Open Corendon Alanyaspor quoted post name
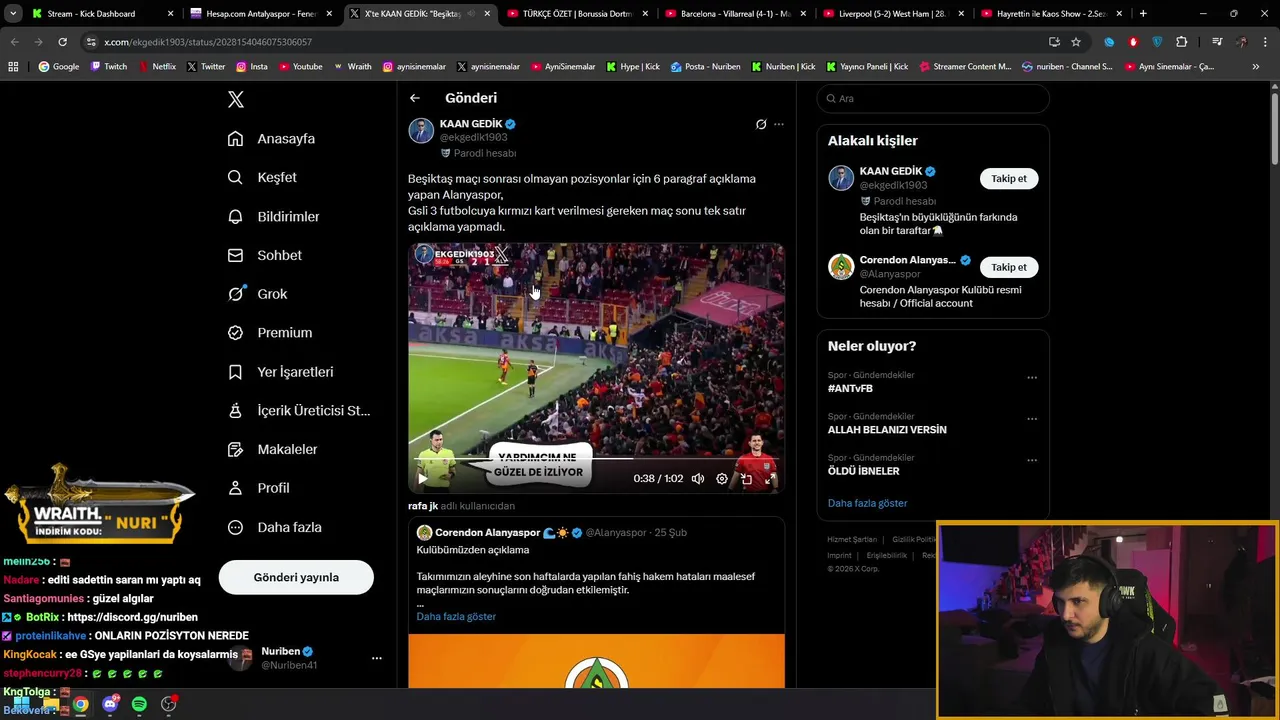This screenshot has width=1280, height=720. (x=487, y=533)
